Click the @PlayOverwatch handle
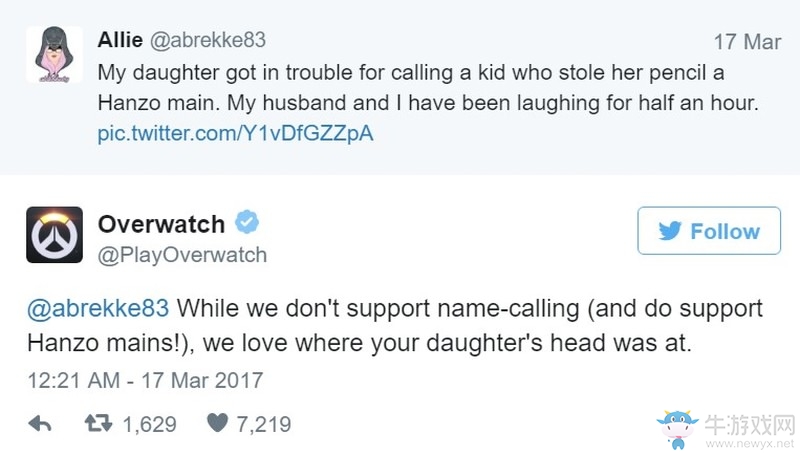This screenshot has height=455, width=800. tap(182, 255)
